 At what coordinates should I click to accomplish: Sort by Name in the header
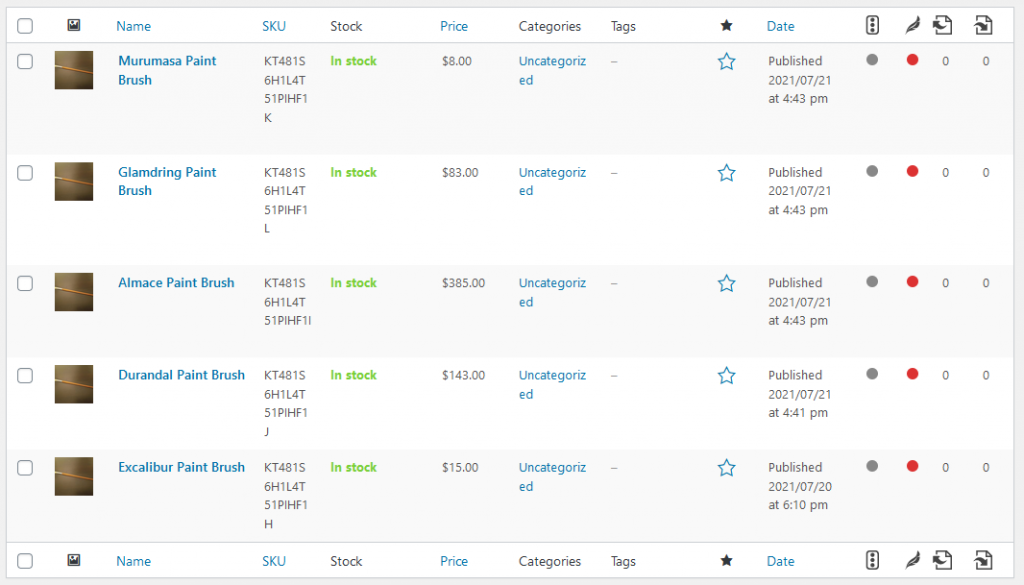pyautogui.click(x=133, y=26)
